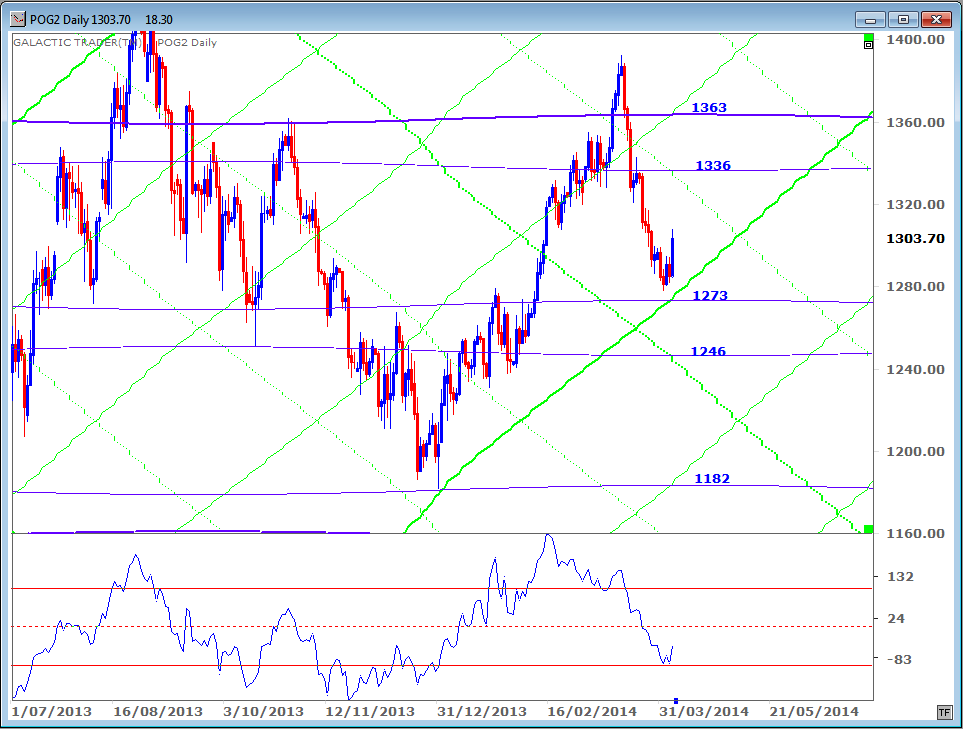Click the 31/03/2014 date label
Viewport: 963px width, 729px height.
704,712
